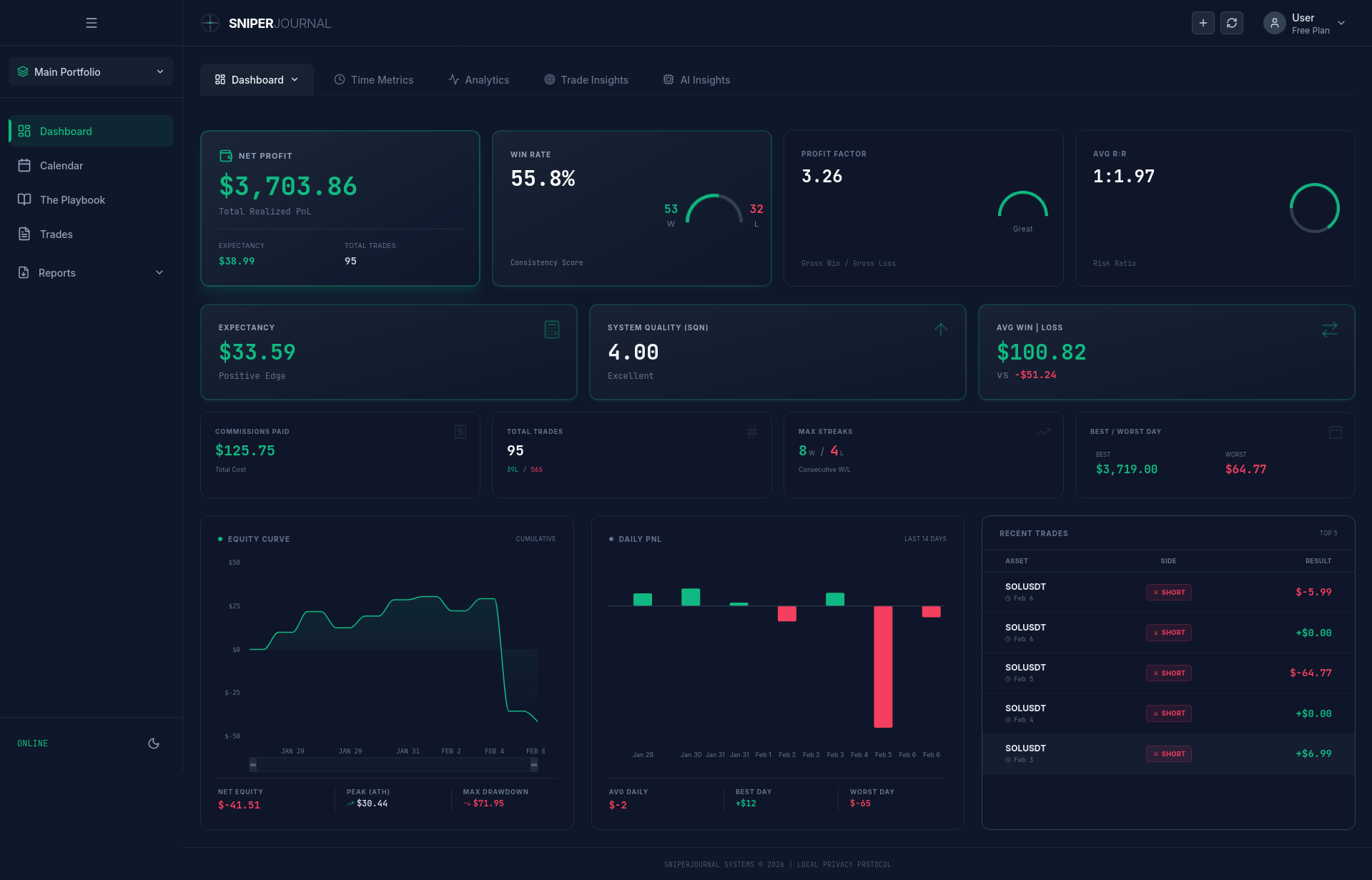Viewport: 1372px width, 880px height.
Task: Click the Max Streaks trend icon
Action: point(1044,432)
